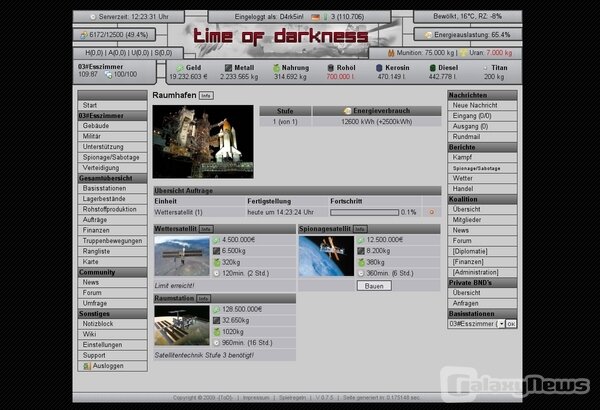The height and width of the screenshot is (410, 600).
Task: Click the Munition bullets icon
Action: [391, 53]
